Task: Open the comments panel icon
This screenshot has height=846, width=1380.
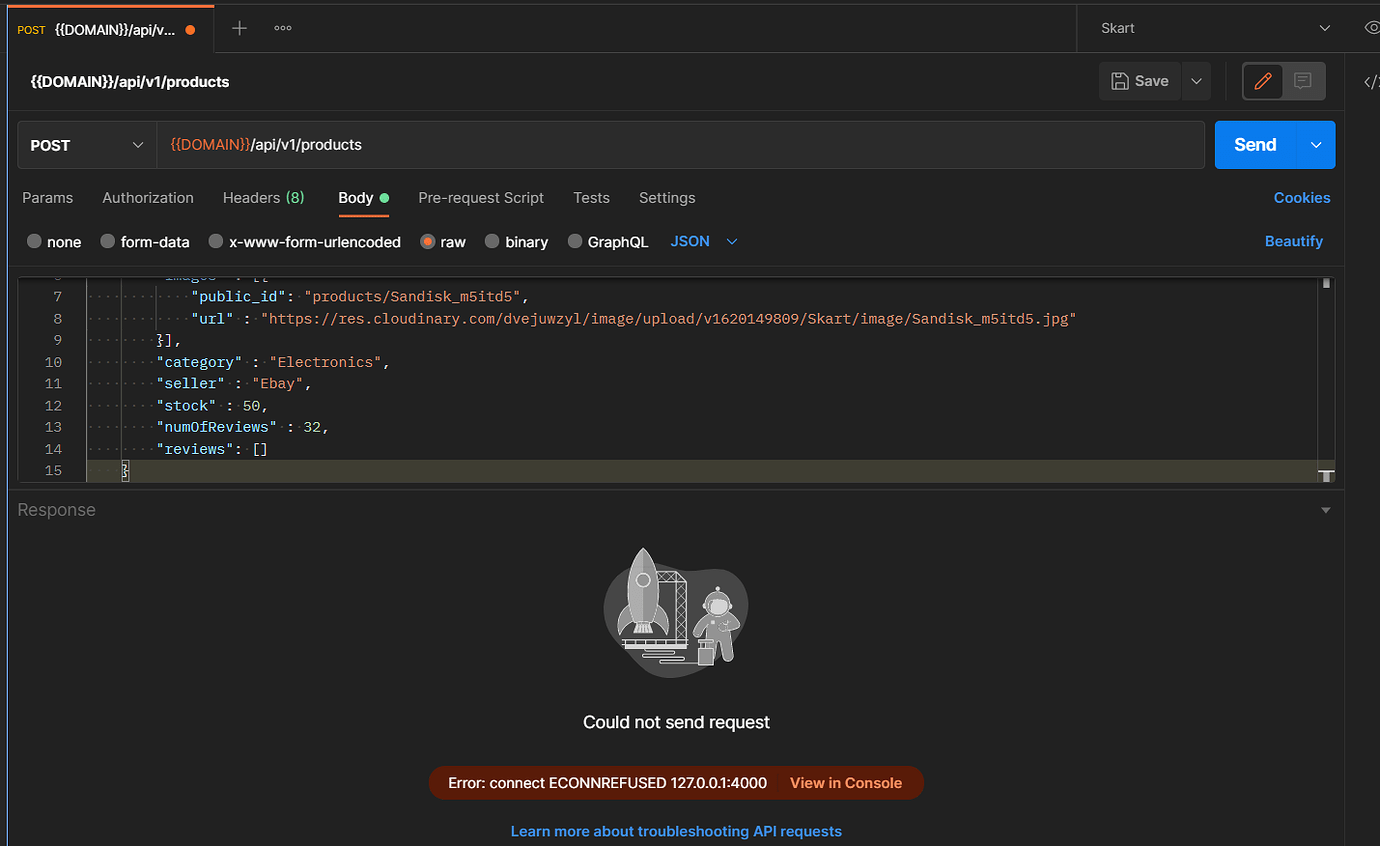Action: click(x=1300, y=81)
